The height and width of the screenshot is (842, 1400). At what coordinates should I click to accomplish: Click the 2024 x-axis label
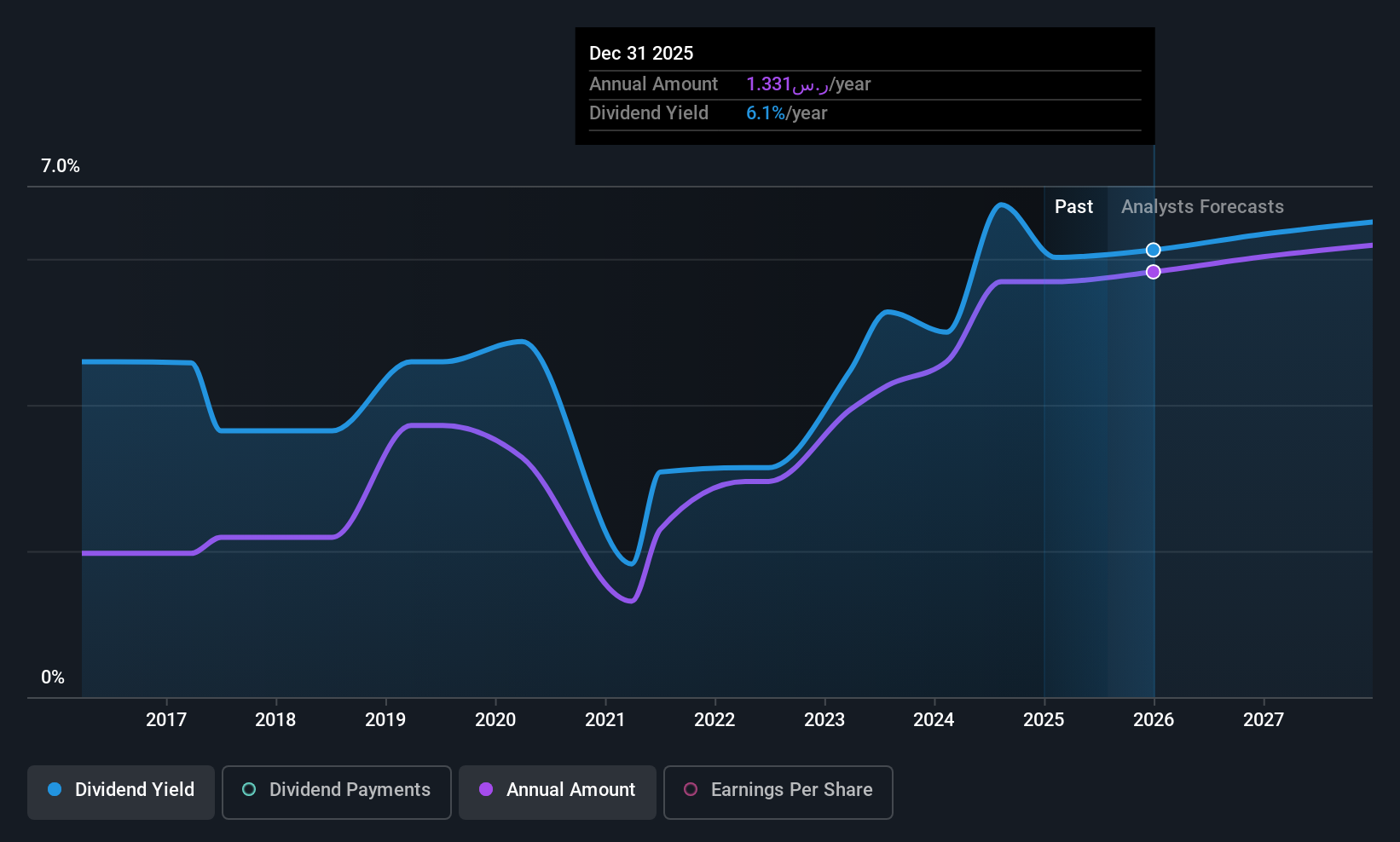pos(934,720)
